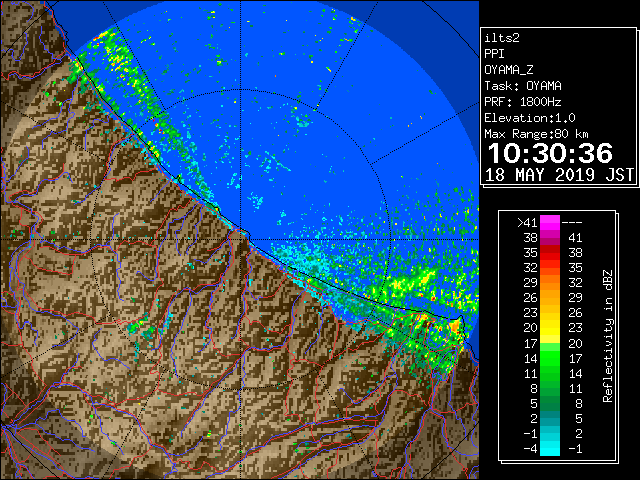Click the 'Task: OYAMA' line
640x480 pixels.
(523, 86)
